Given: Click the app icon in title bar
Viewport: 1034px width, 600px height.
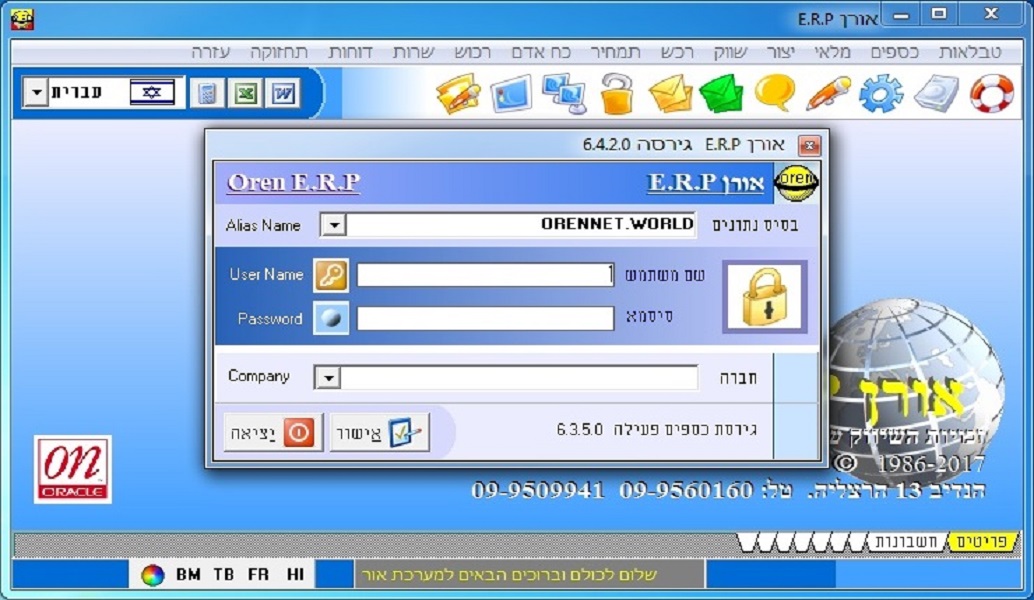Looking at the screenshot, I should tap(22, 18).
